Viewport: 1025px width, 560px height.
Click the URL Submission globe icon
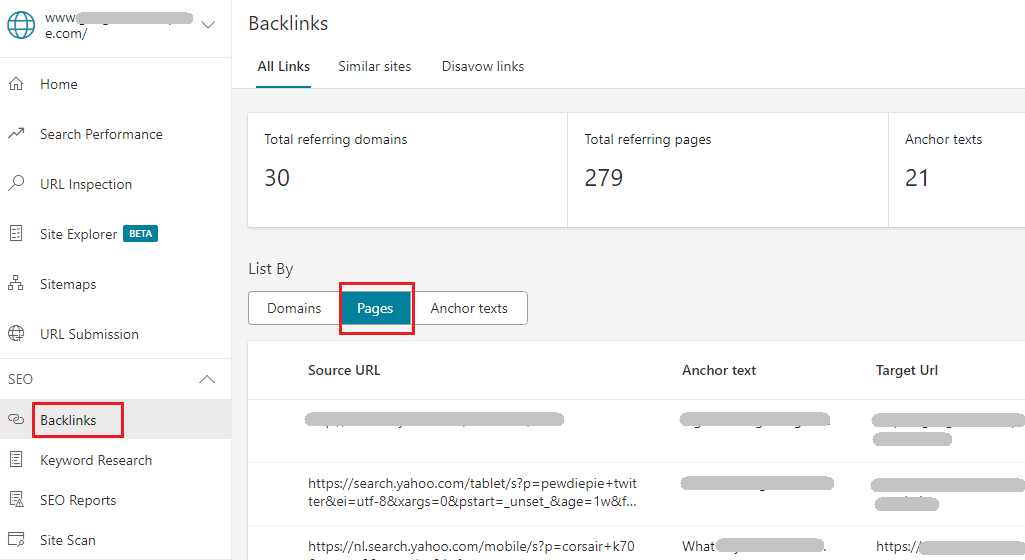pos(16,334)
